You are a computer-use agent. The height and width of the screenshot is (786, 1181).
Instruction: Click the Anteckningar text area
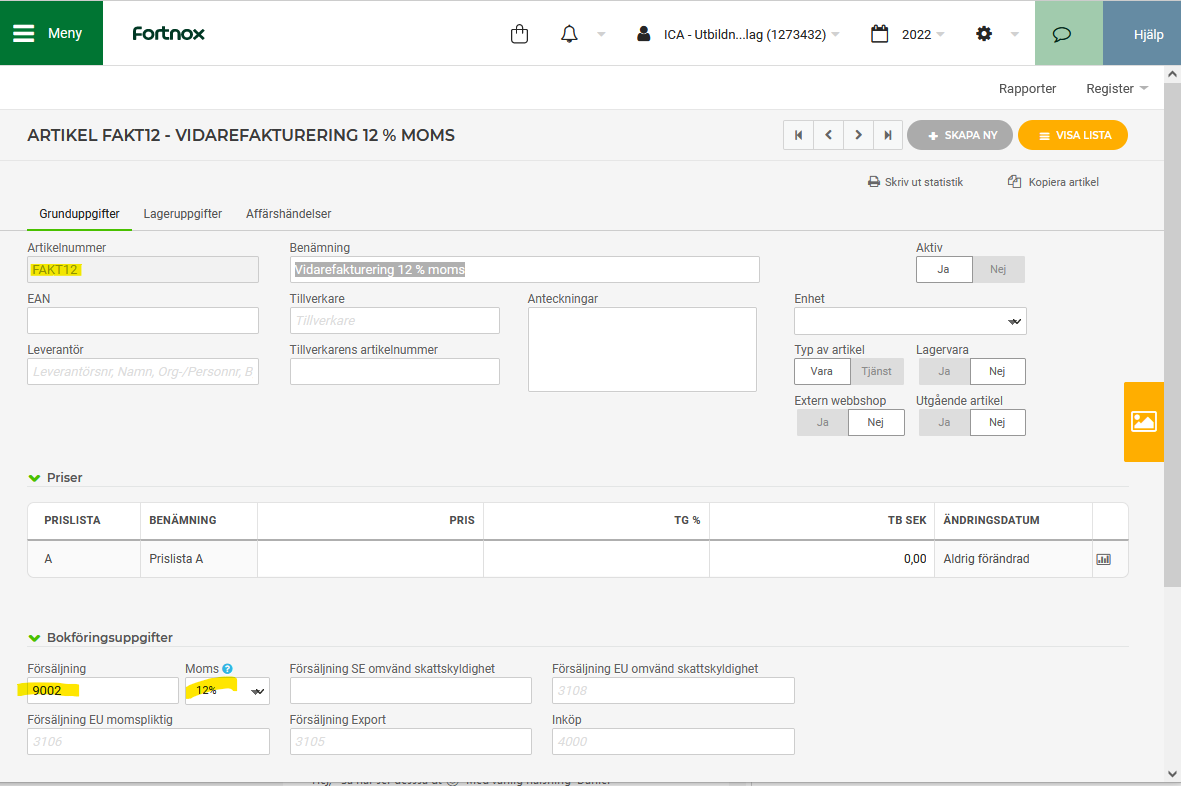[642, 349]
